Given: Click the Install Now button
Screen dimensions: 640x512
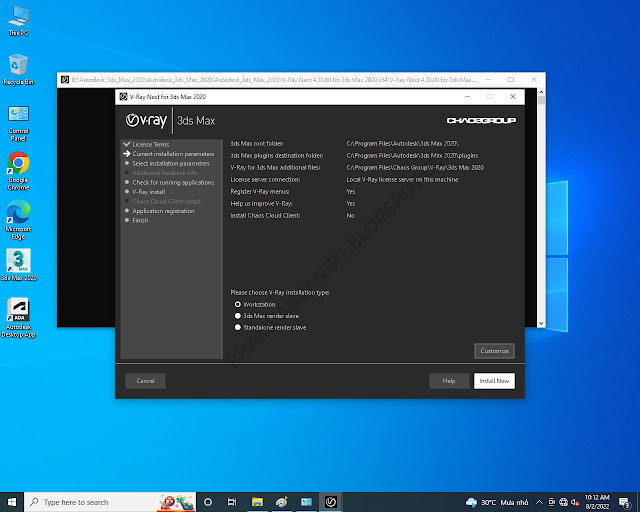Looking at the screenshot, I should [x=494, y=381].
